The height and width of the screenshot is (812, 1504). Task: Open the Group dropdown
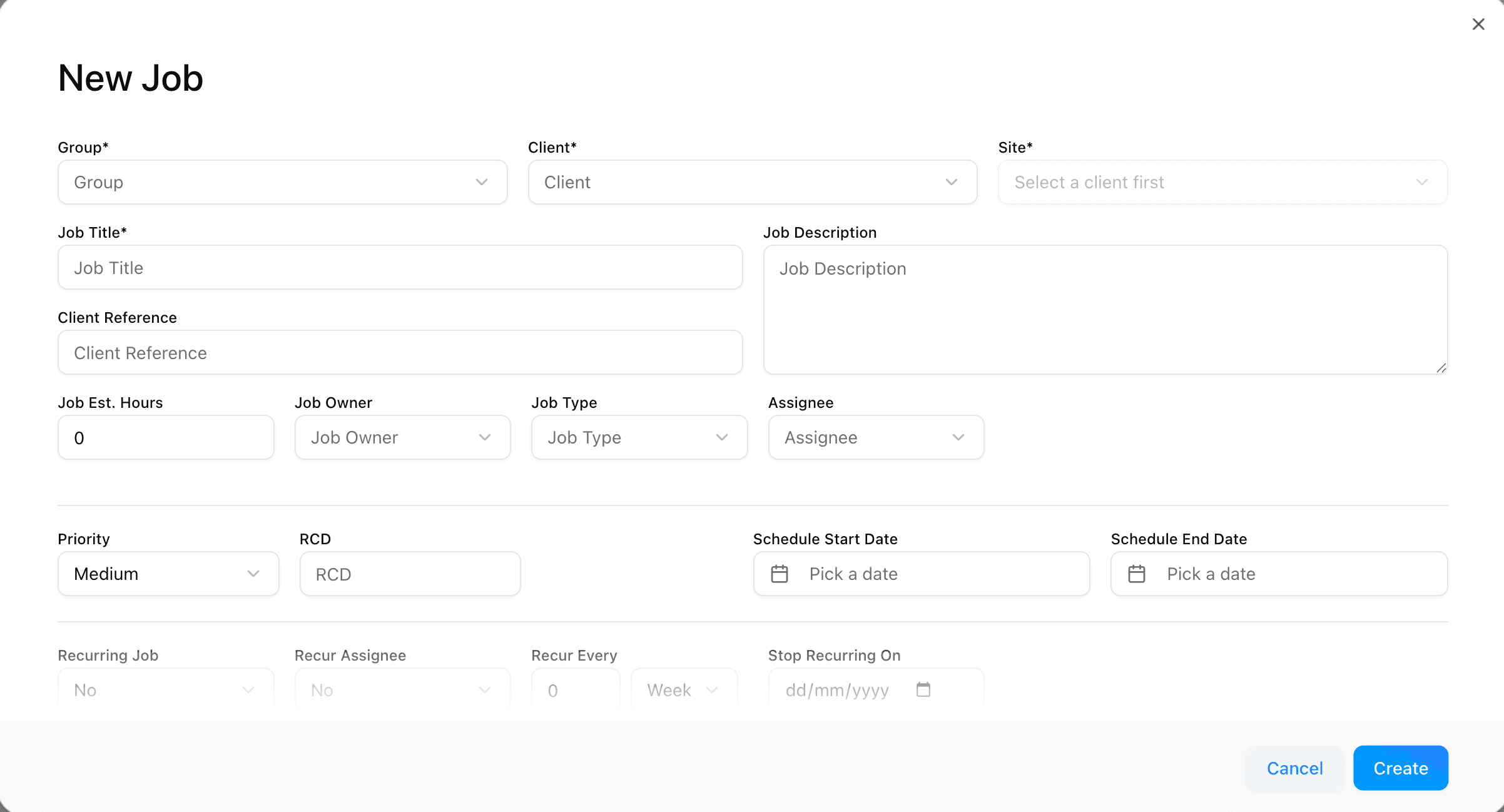tap(282, 182)
